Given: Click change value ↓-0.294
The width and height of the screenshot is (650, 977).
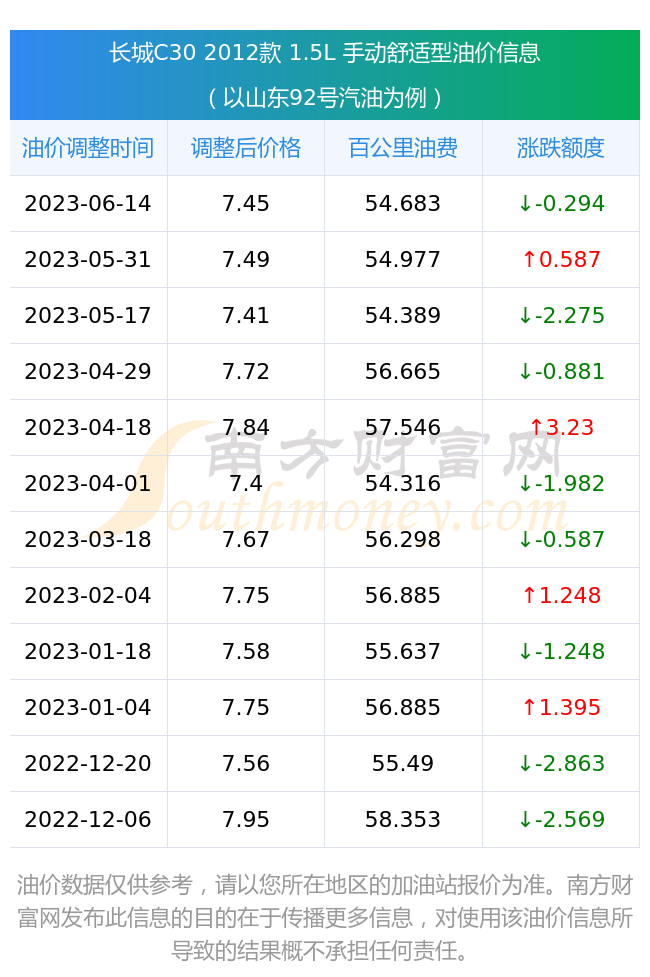Looking at the screenshot, I should (x=562, y=204).
